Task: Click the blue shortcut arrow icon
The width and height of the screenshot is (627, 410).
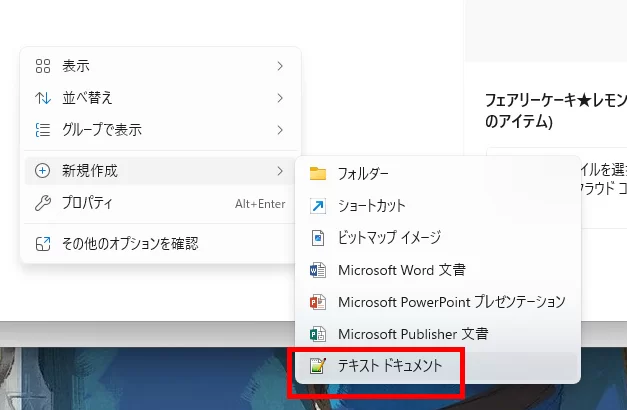Action: [318, 206]
